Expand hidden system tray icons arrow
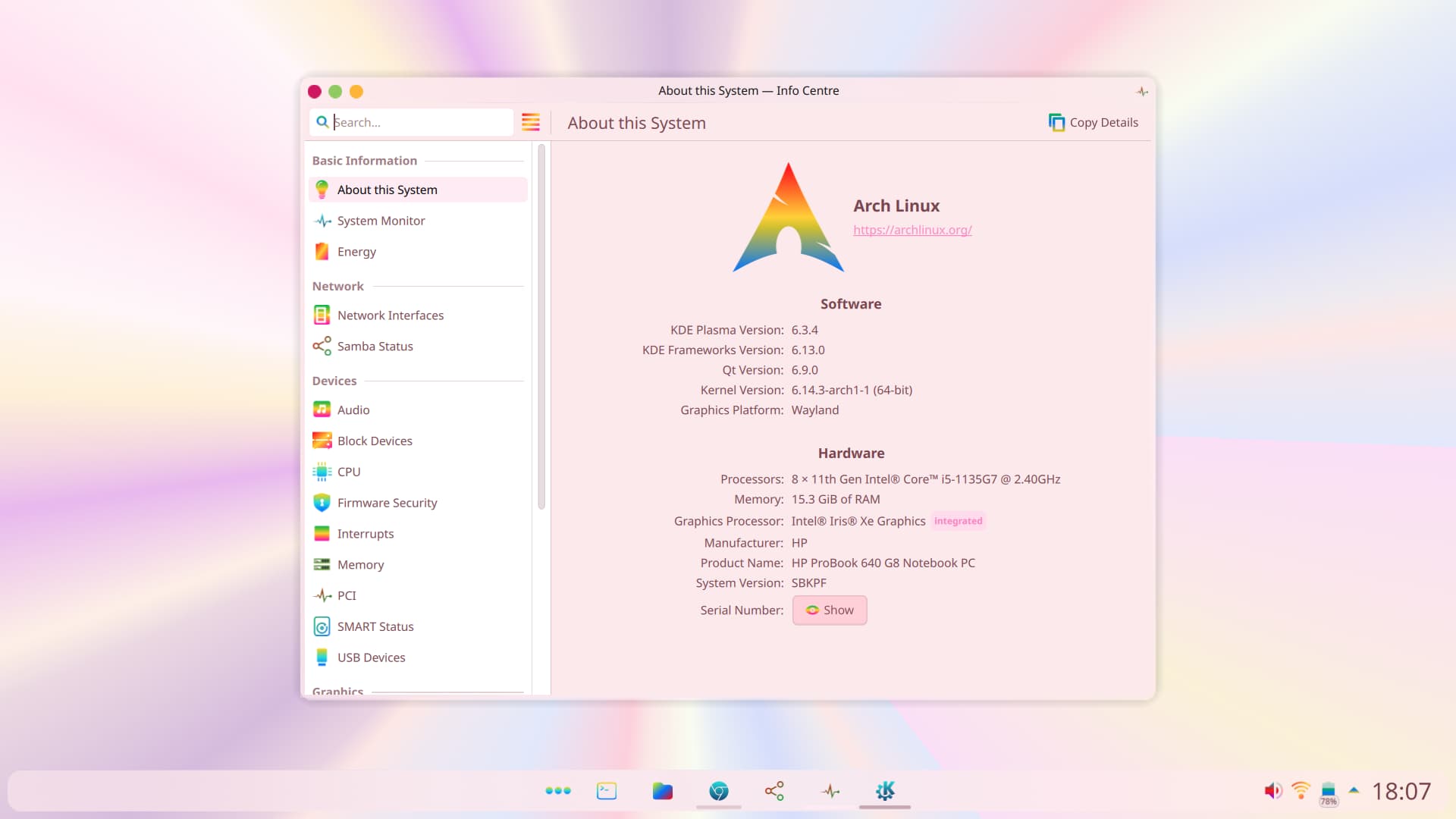 click(1354, 791)
